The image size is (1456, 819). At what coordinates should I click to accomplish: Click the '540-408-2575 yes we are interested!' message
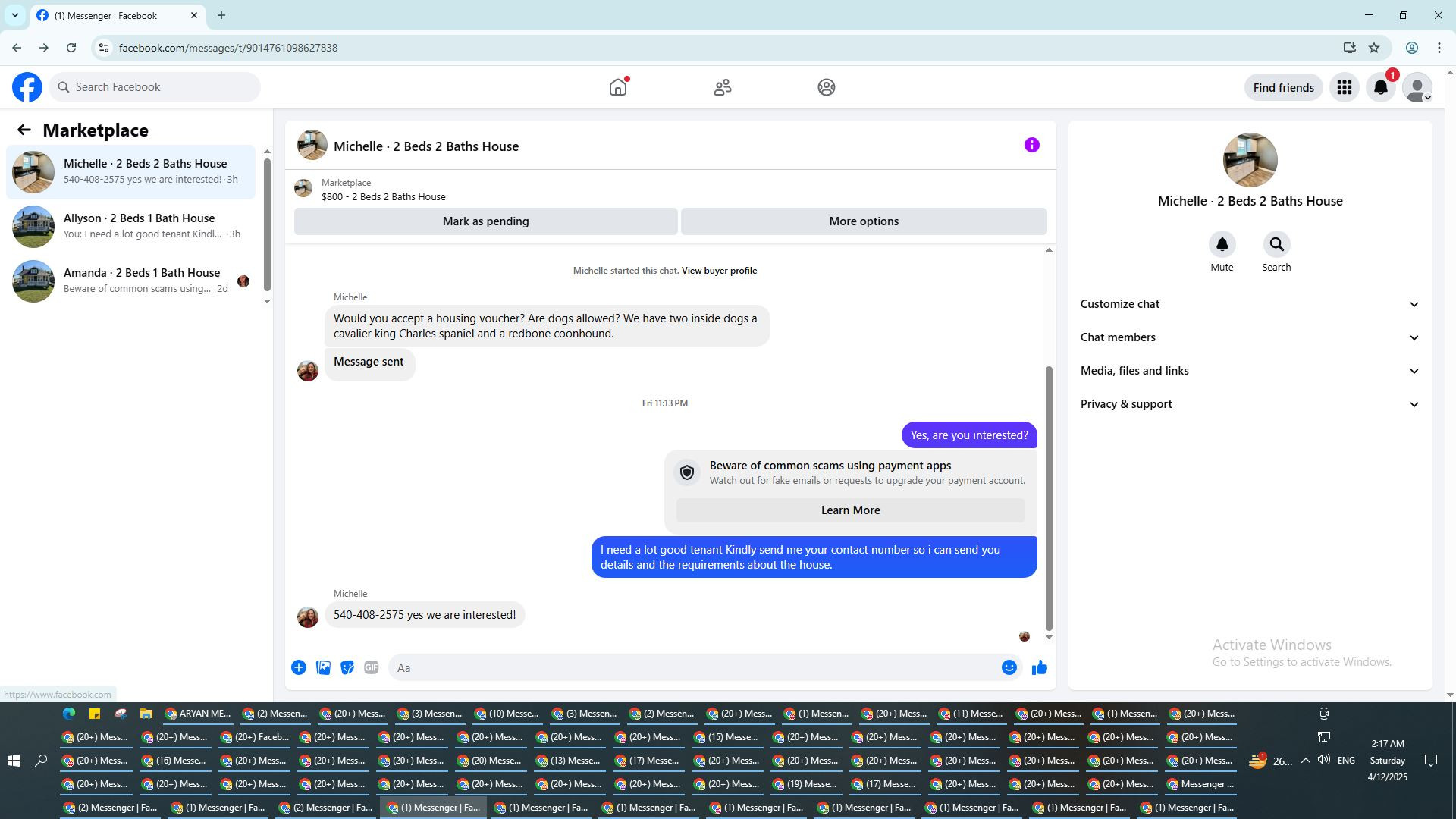(x=425, y=615)
